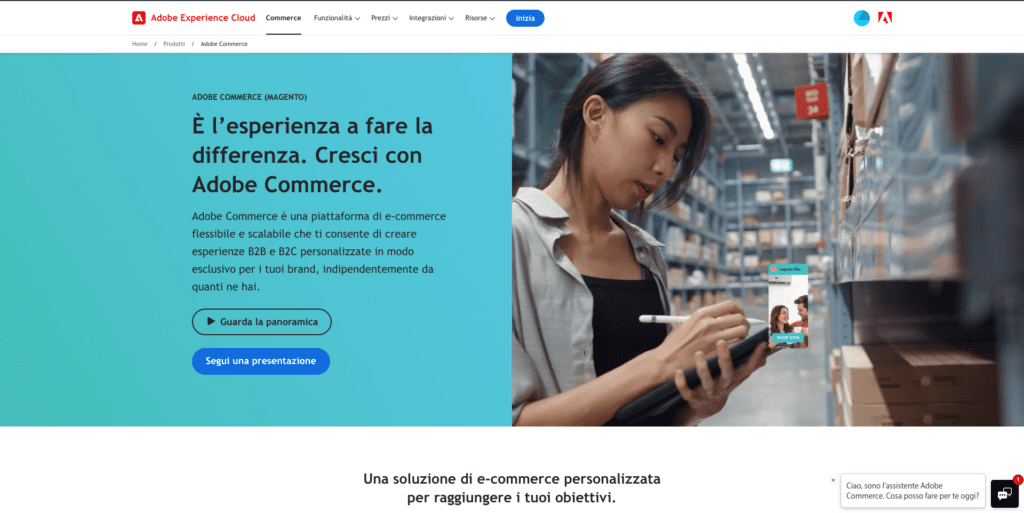The image size is (1024, 513).
Task: Click the assistant greeting message bubble
Action: point(912,491)
